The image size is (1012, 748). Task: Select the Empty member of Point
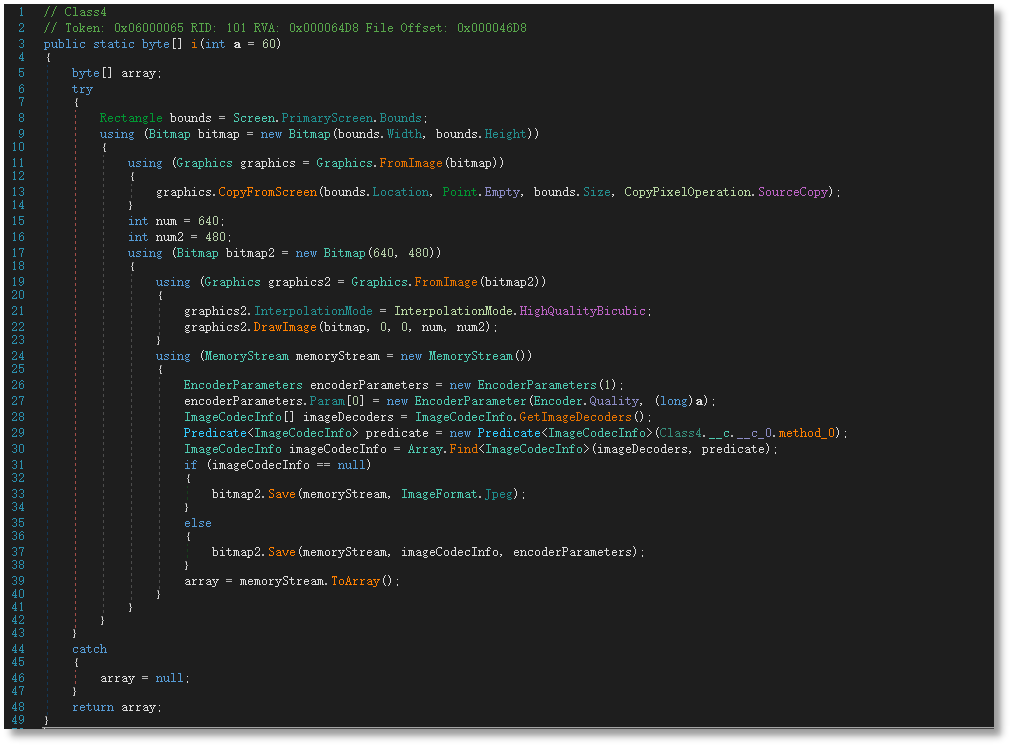click(x=502, y=192)
